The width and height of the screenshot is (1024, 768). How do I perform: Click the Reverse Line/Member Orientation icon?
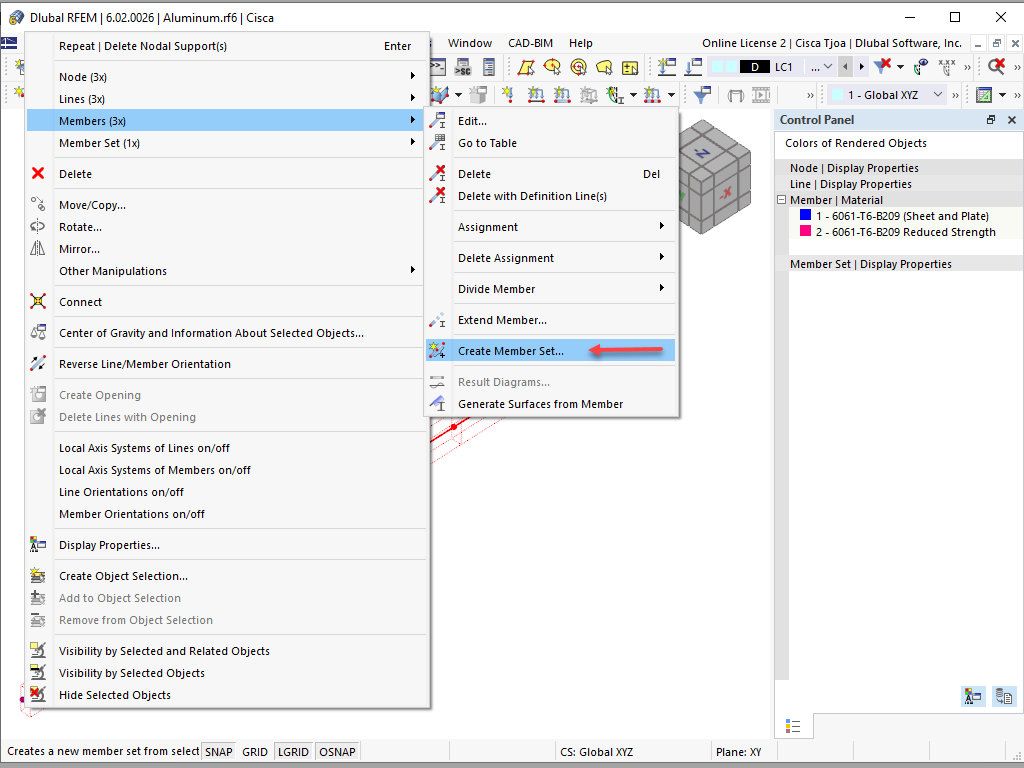pos(38,364)
